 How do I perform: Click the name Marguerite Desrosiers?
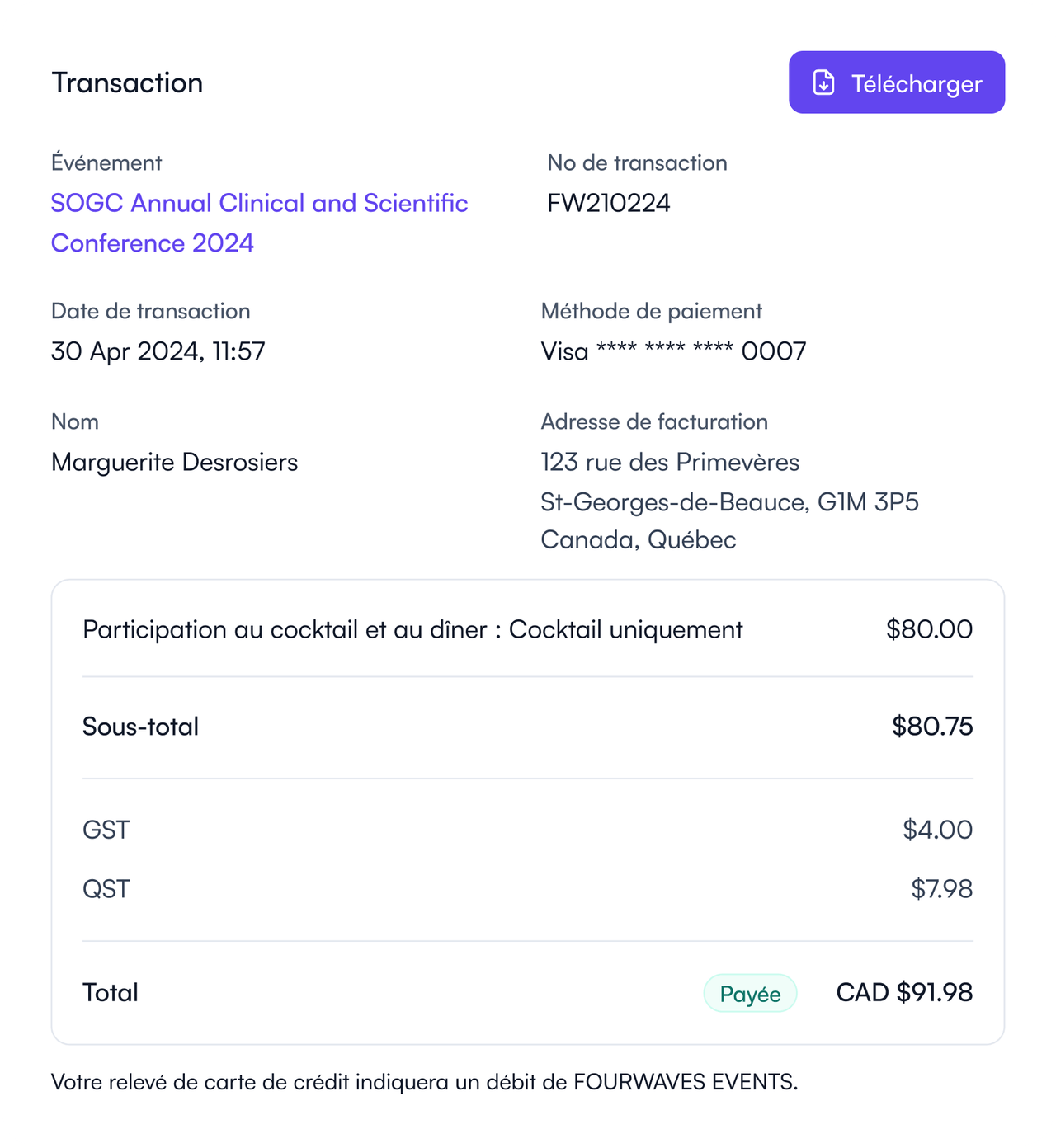[174, 462]
